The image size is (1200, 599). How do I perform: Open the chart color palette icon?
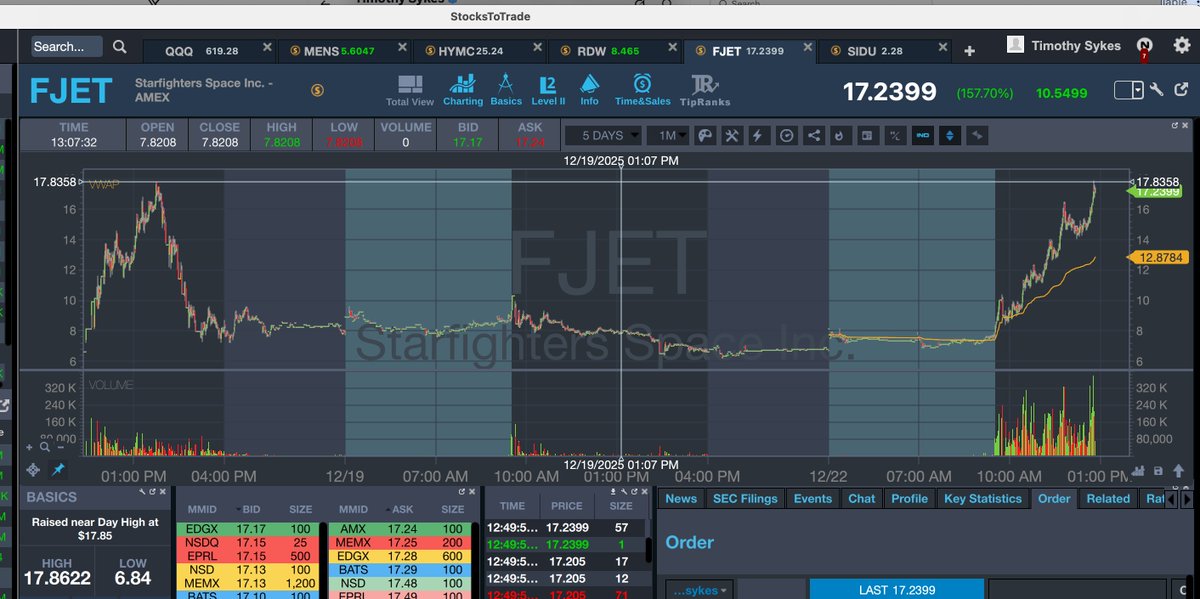(704, 135)
